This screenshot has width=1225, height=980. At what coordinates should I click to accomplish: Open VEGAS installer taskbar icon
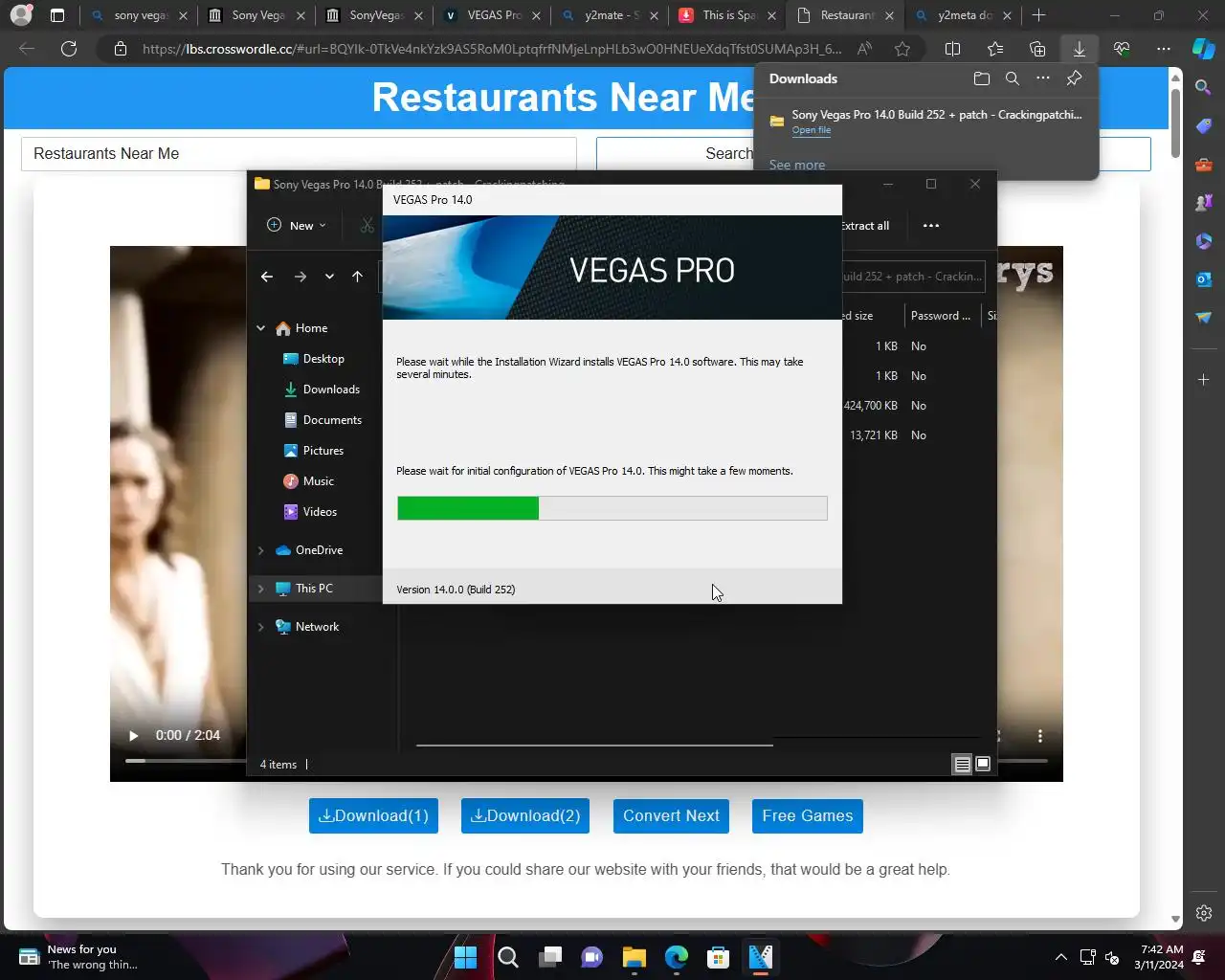click(x=761, y=957)
